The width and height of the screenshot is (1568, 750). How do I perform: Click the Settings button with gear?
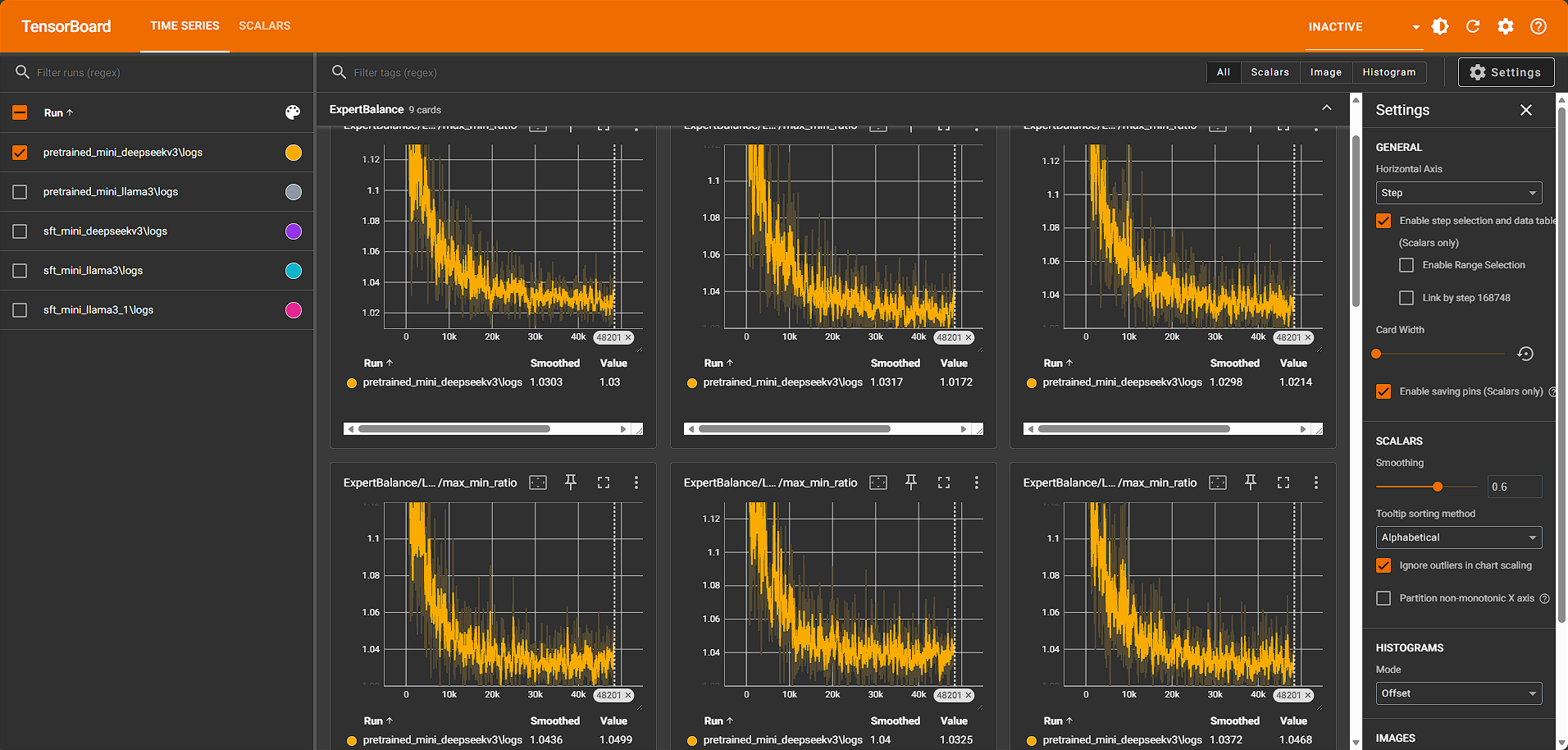[x=1506, y=72]
